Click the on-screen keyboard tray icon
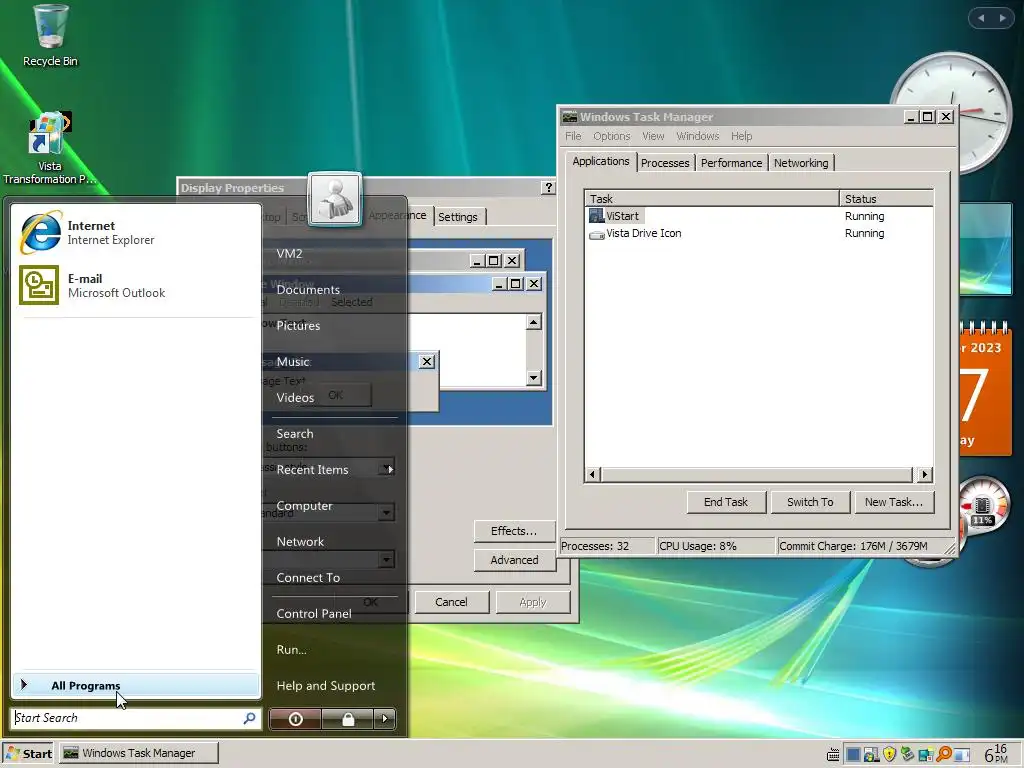This screenshot has width=1024, height=768. click(833, 755)
